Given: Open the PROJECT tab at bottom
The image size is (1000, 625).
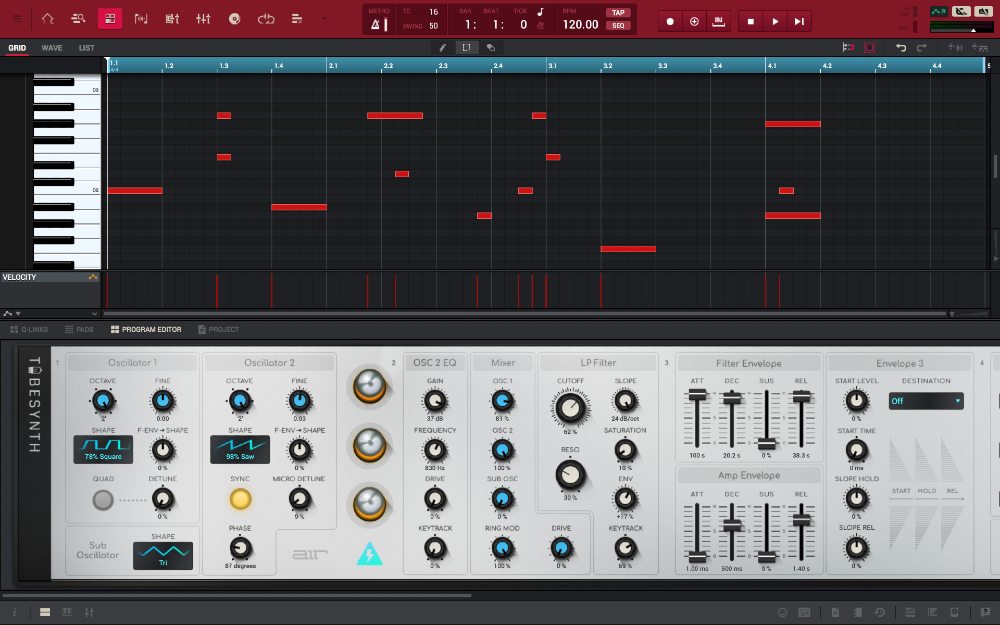Looking at the screenshot, I should pos(219,329).
